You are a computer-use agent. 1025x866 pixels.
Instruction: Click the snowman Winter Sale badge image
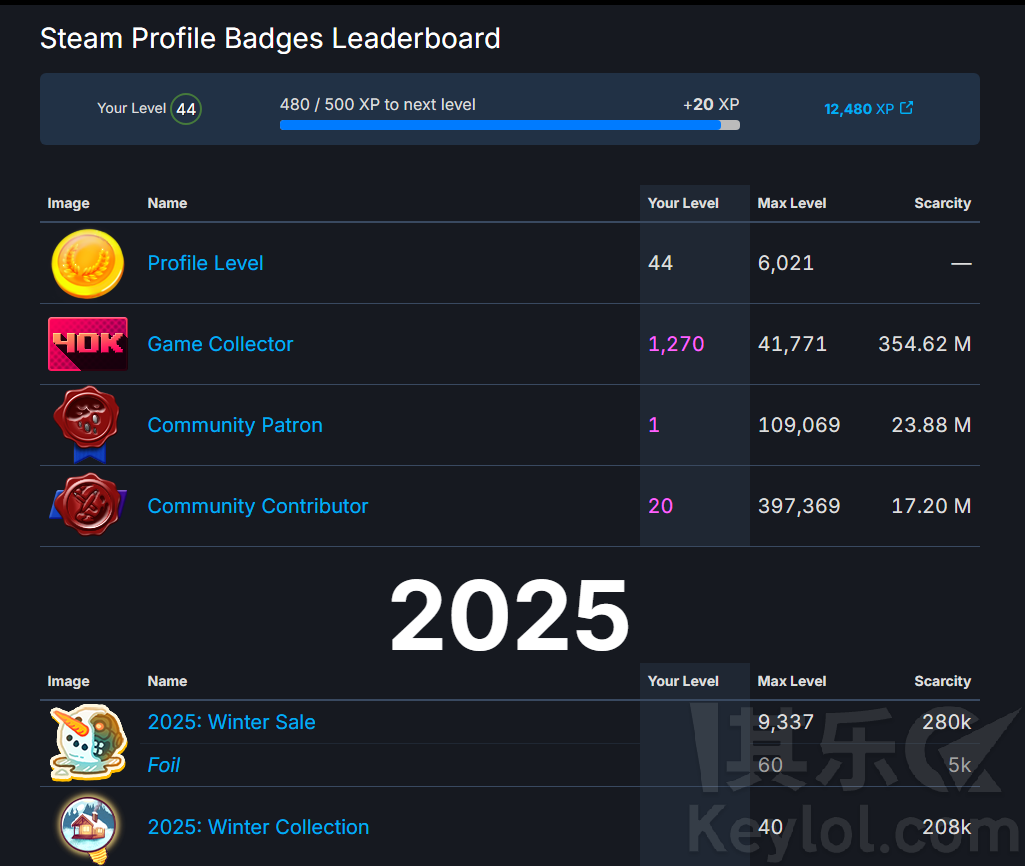[x=88, y=743]
